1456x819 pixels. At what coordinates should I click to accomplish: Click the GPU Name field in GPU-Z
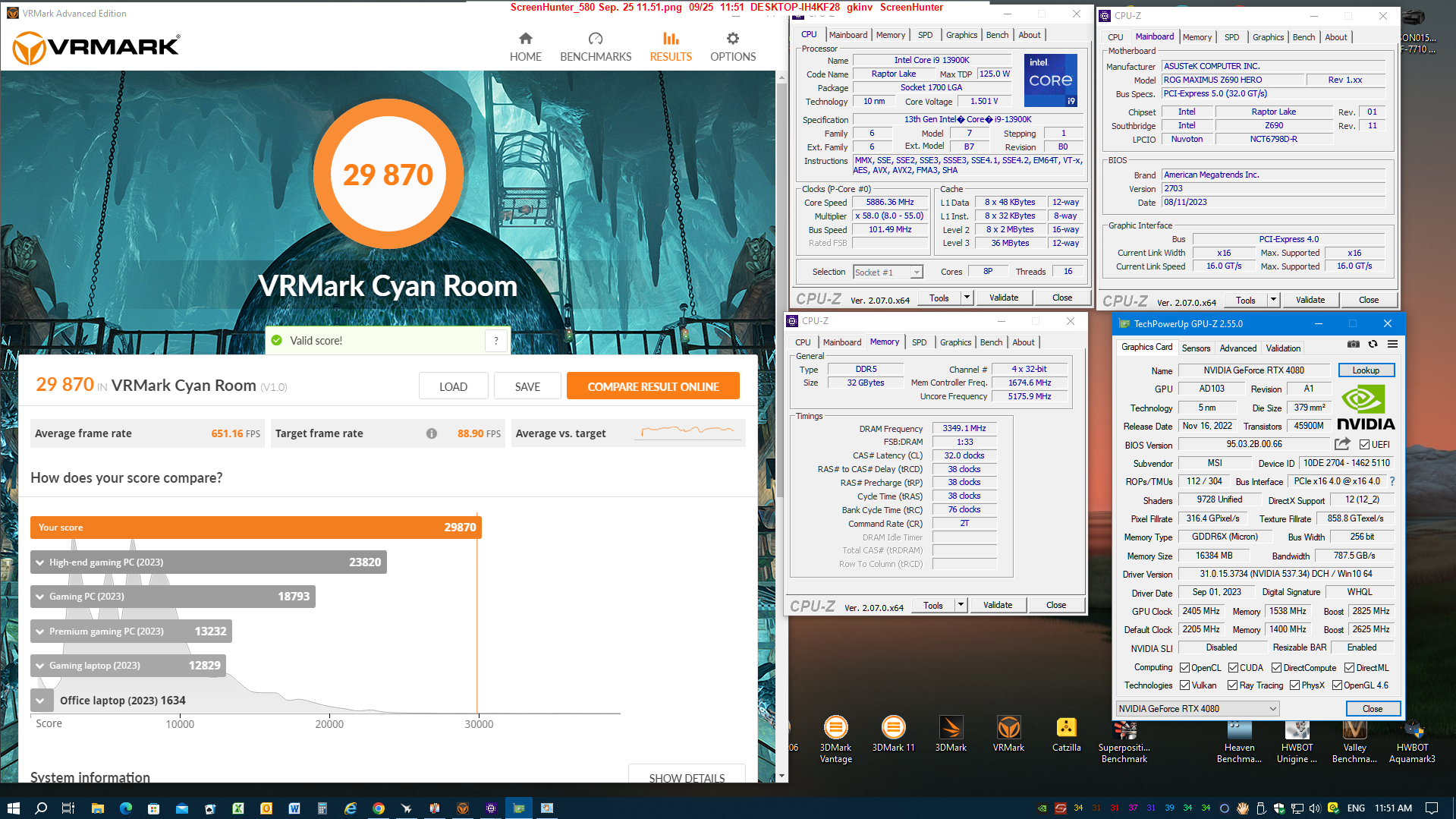pyautogui.click(x=1253, y=370)
